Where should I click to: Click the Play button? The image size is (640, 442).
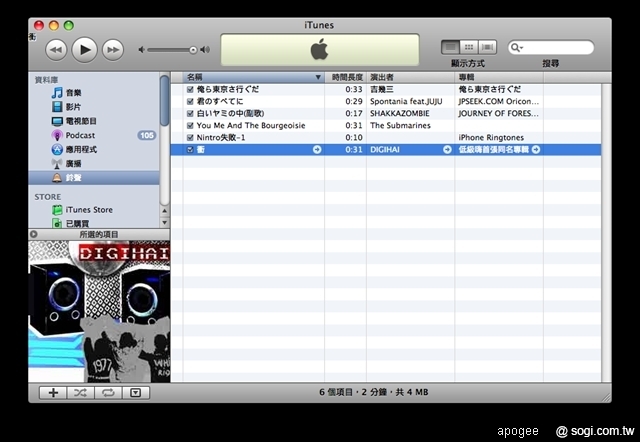click(x=84, y=50)
